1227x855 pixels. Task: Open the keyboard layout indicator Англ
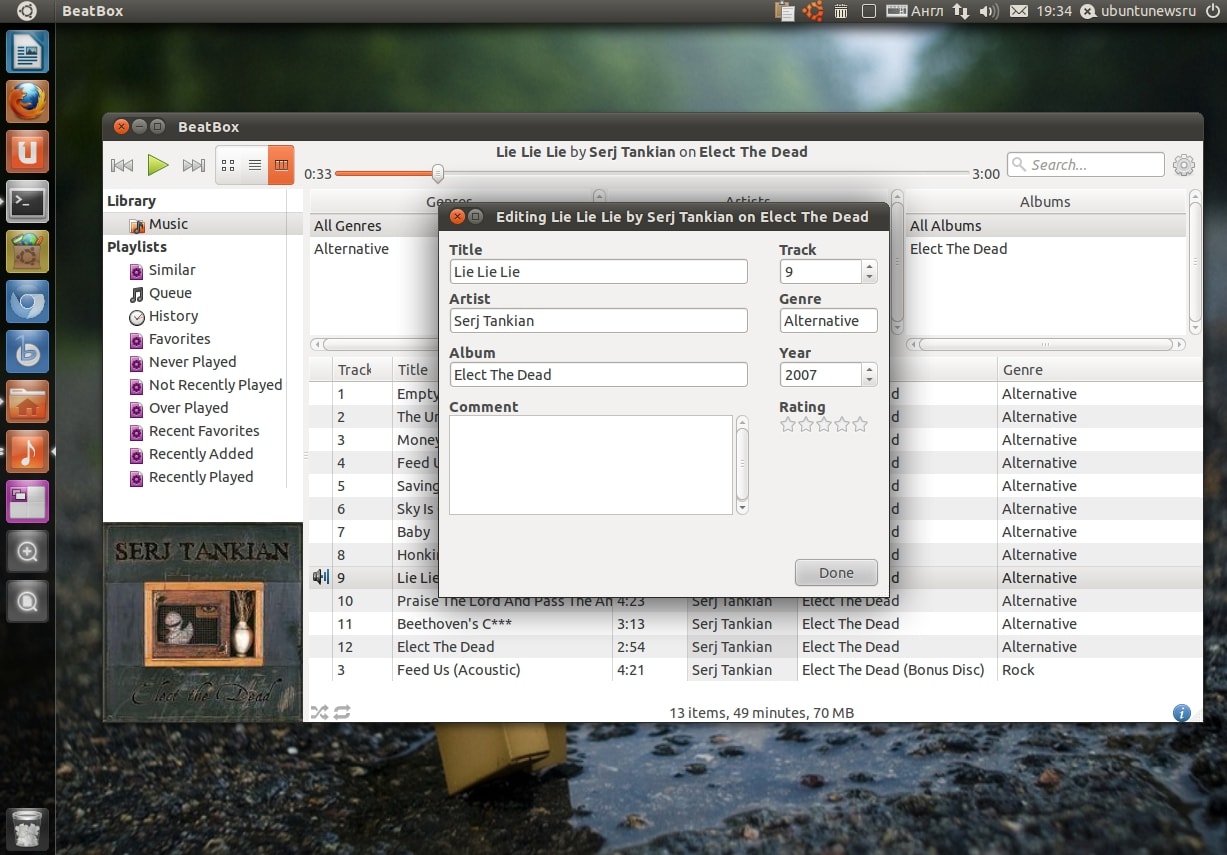[x=914, y=11]
